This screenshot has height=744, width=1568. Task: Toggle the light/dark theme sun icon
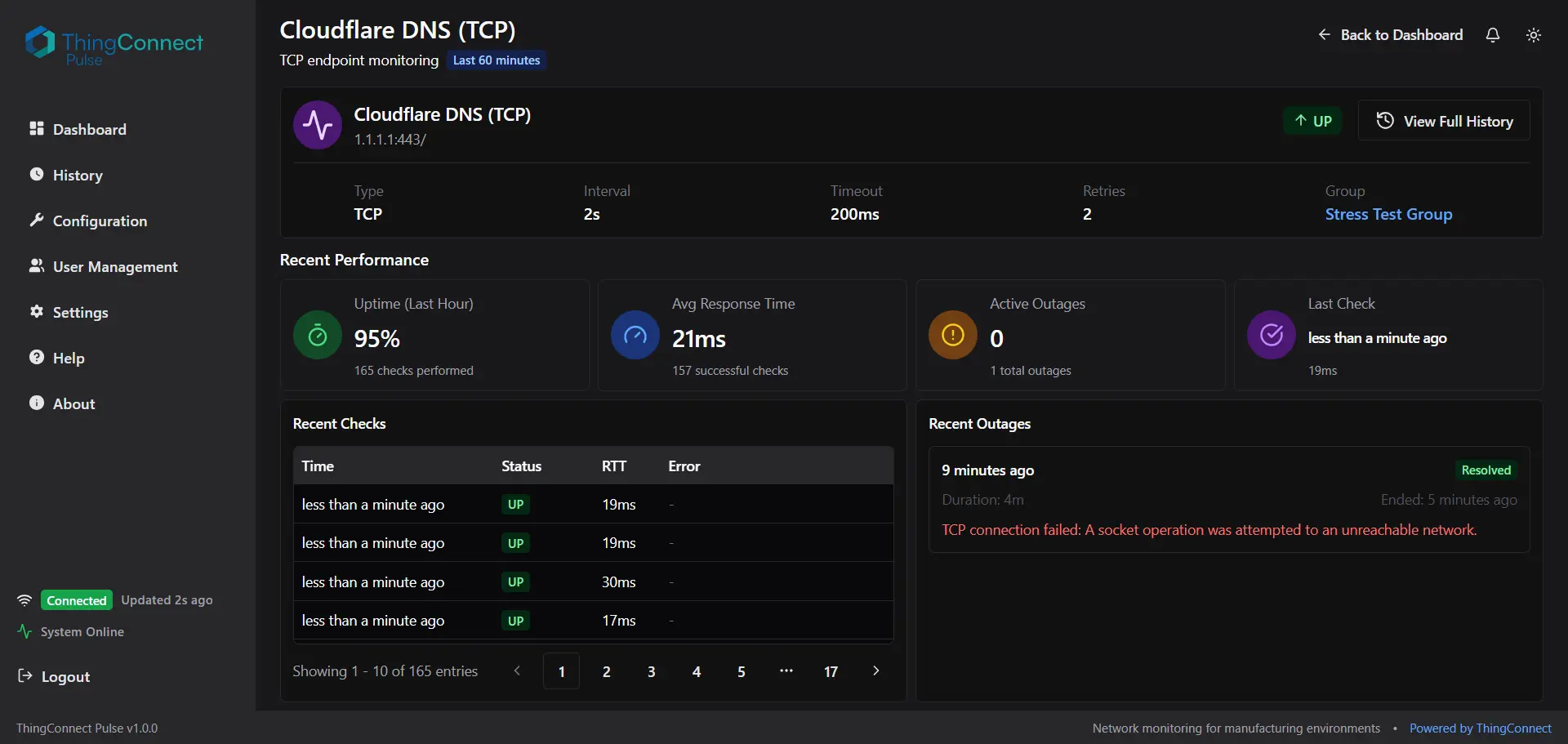tap(1533, 35)
